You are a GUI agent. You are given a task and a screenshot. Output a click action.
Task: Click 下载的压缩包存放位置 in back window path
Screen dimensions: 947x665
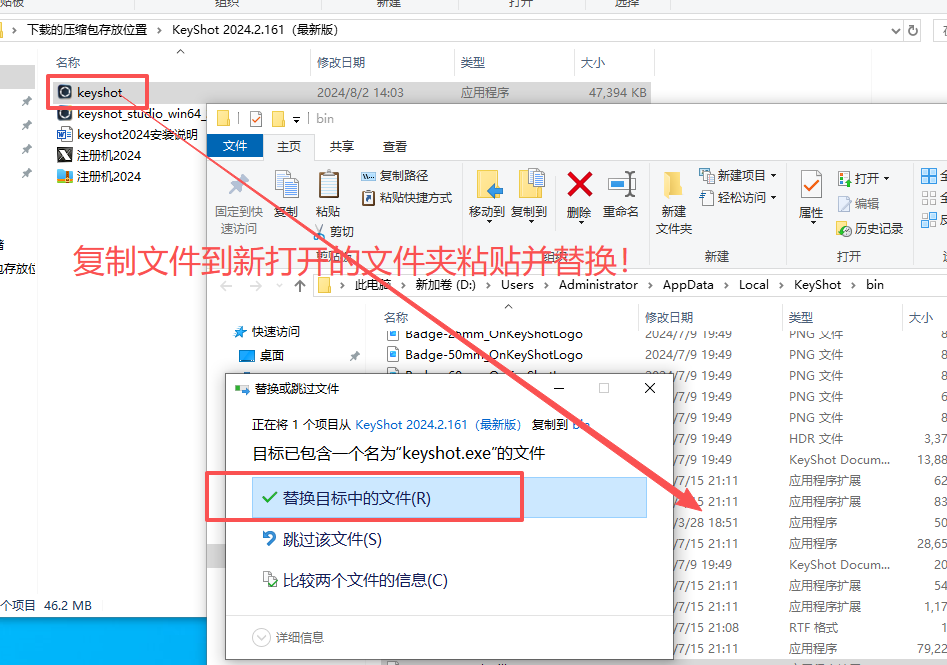[87, 30]
